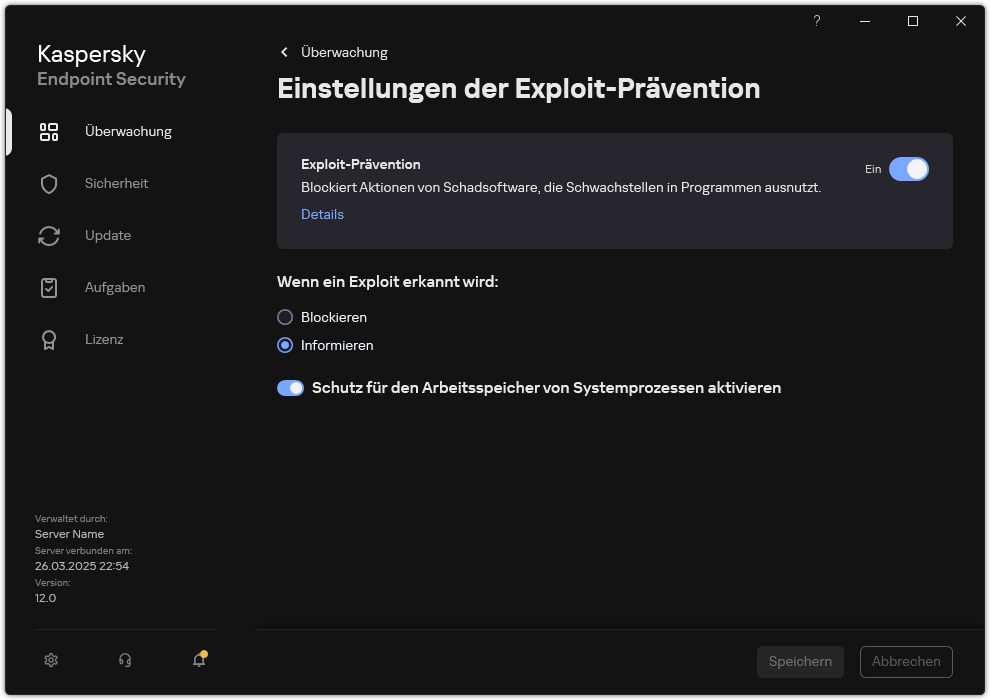Click the Überwachung sidebar menu entry
Image resolution: width=990 pixels, height=700 pixels.
click(x=129, y=131)
